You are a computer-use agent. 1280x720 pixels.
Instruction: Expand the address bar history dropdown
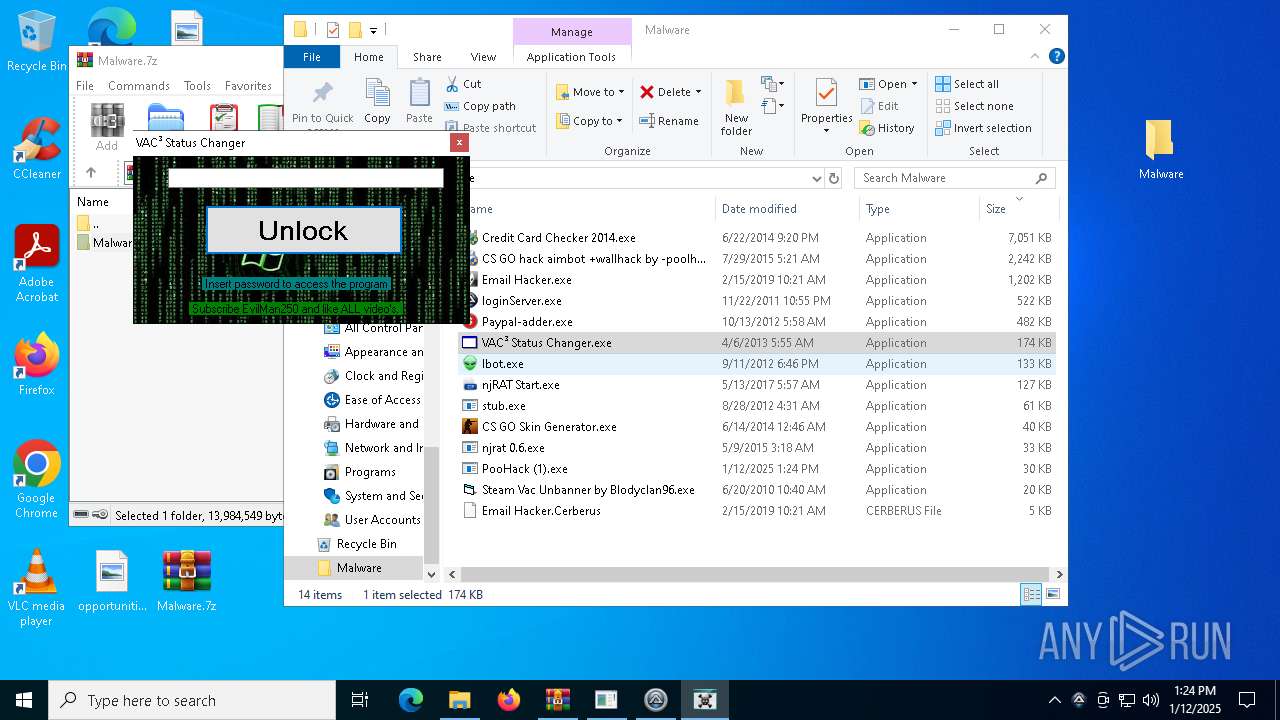(x=816, y=178)
